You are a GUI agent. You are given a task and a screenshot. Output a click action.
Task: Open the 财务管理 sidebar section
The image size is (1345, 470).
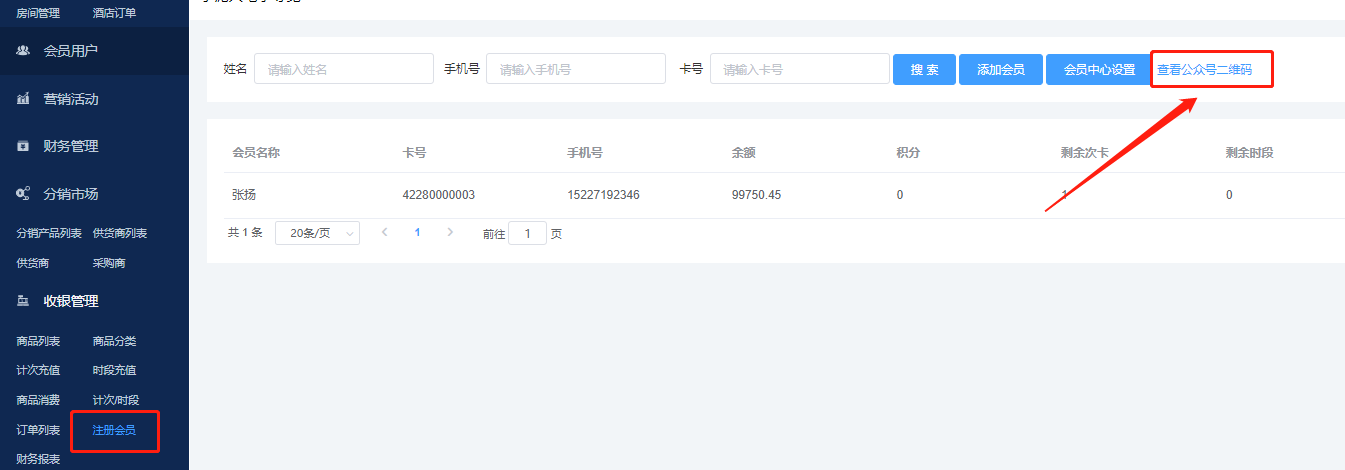(70, 146)
